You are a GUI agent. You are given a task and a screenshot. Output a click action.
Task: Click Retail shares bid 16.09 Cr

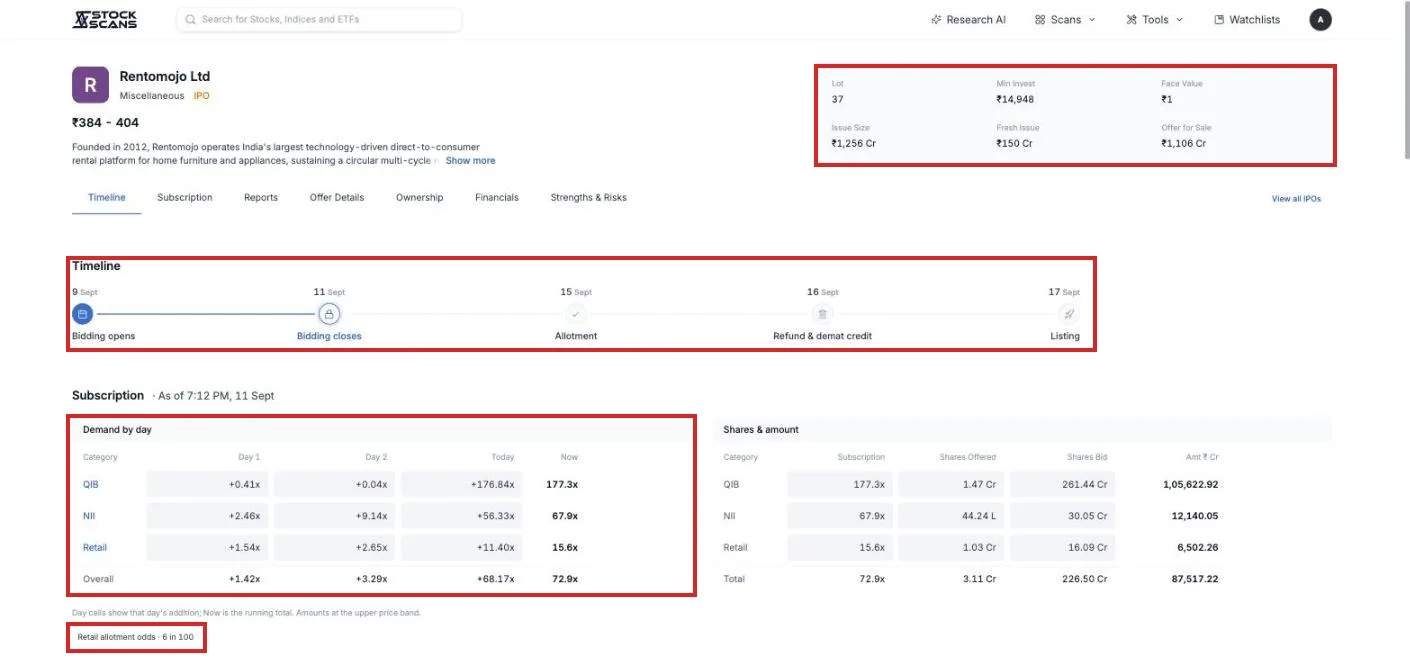1062,548
